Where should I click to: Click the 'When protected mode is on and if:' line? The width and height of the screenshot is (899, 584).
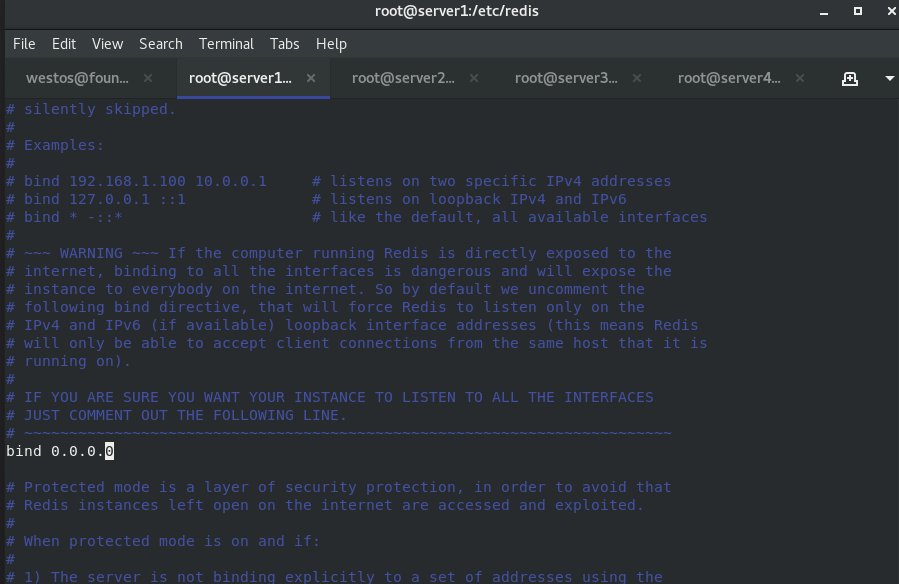pos(163,541)
